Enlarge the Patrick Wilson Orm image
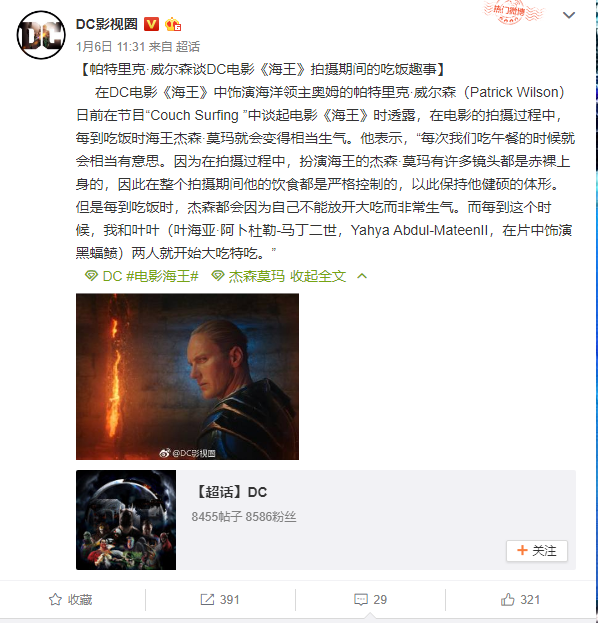Screen dimensions: 598x623 coord(187,376)
